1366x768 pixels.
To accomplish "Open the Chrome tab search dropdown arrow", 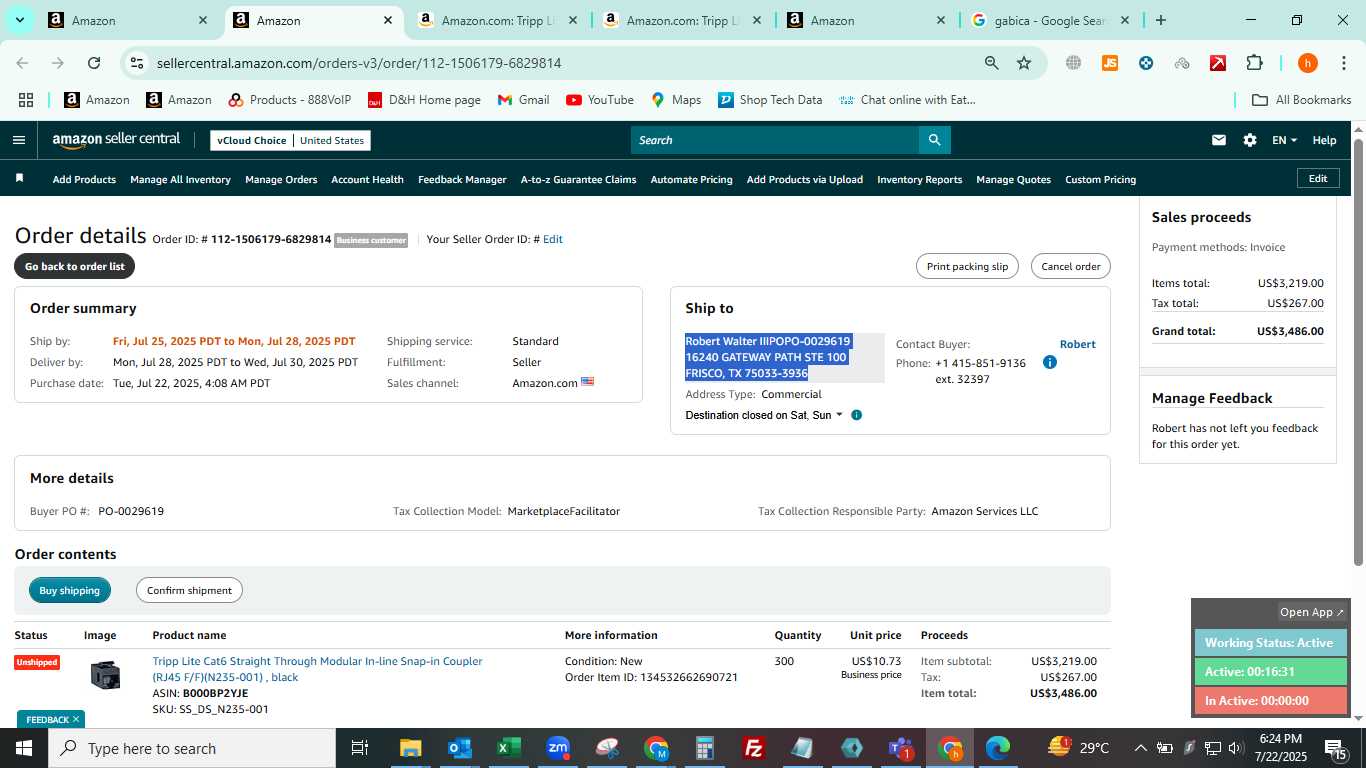I will [20, 20].
